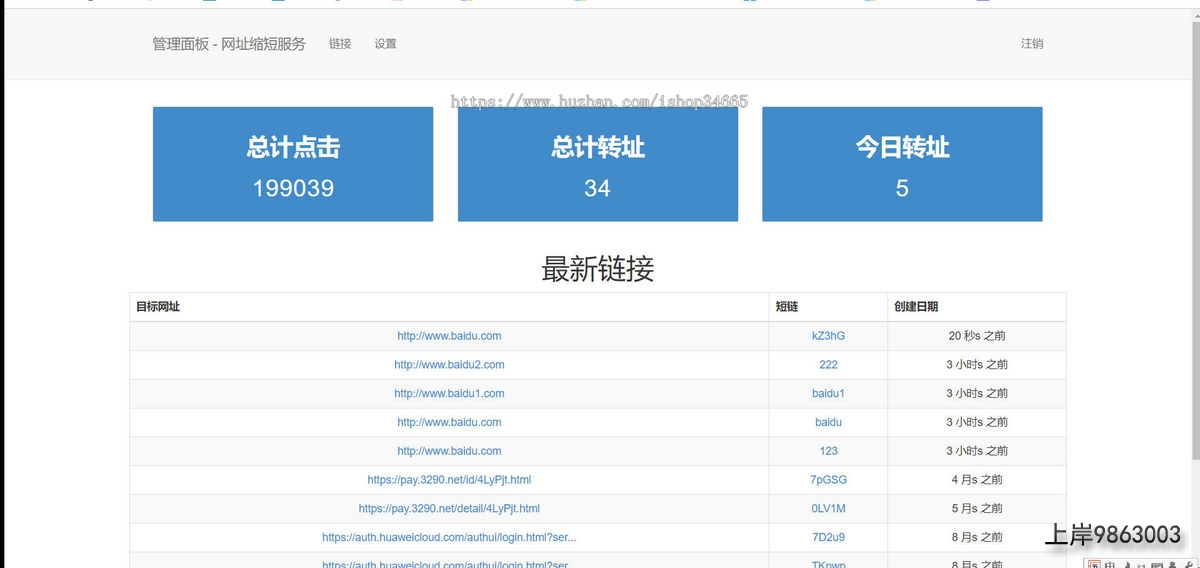Click the 目标网址 column header

158,307
